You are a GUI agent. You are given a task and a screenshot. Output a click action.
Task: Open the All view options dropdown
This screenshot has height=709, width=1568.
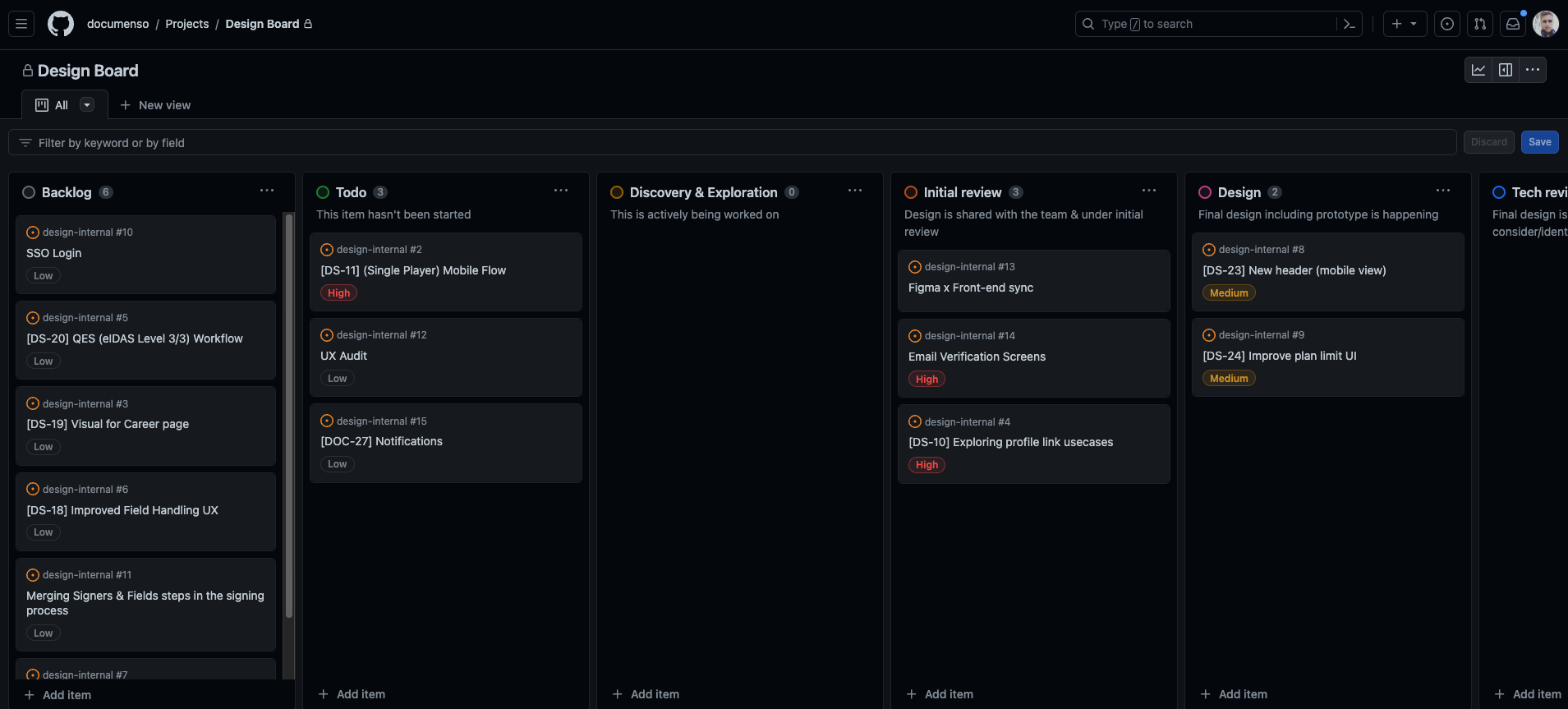click(x=87, y=104)
